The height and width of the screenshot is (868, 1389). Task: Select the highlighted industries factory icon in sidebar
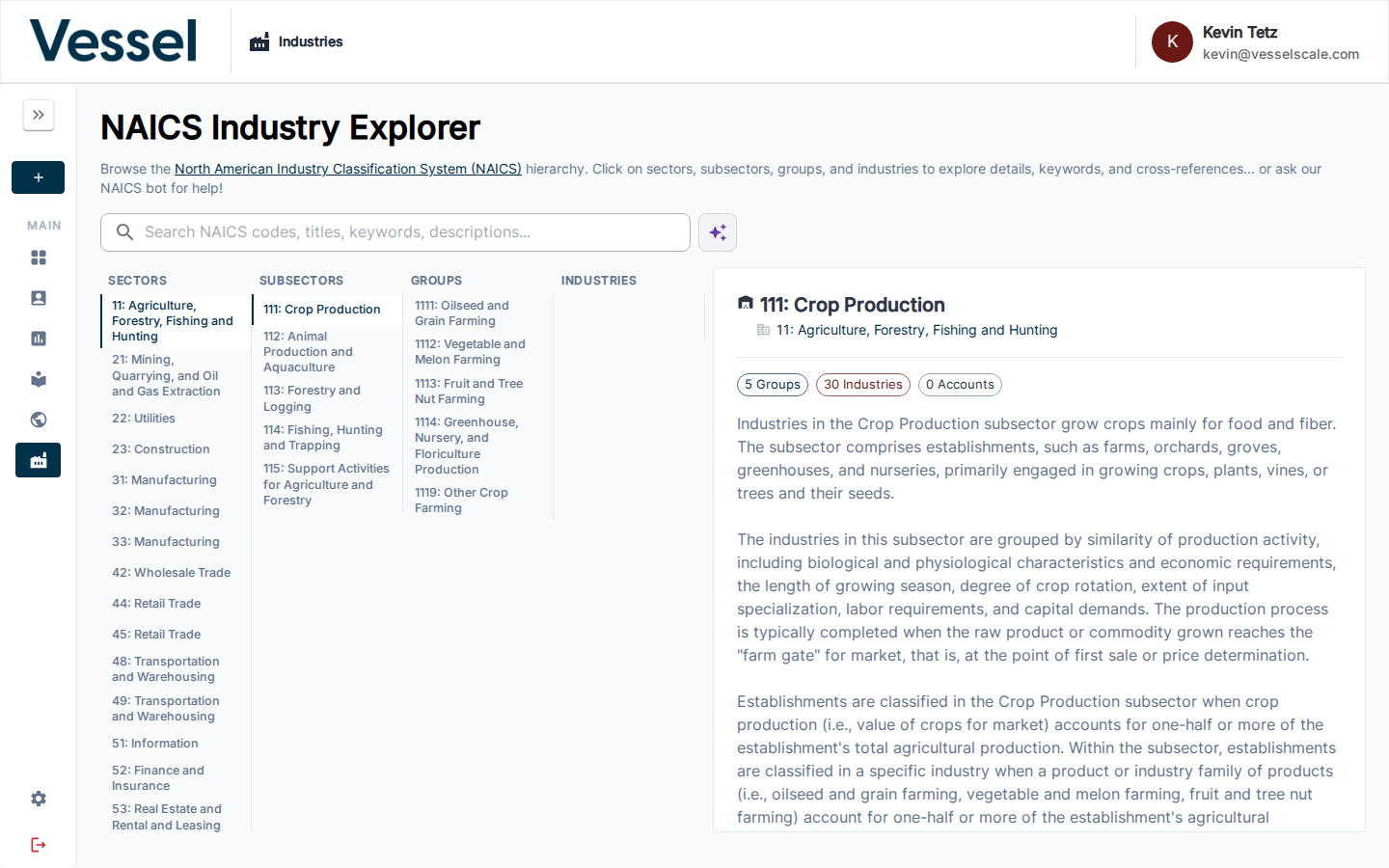[39, 460]
